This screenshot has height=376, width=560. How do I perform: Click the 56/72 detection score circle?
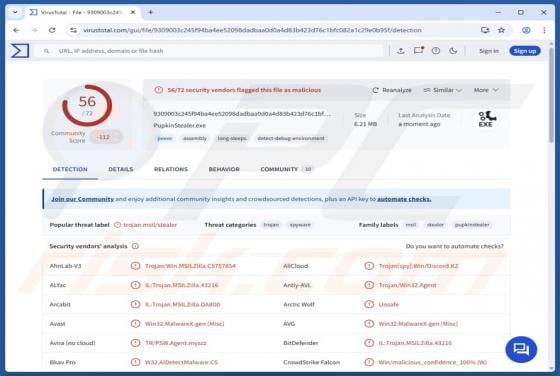click(87, 105)
